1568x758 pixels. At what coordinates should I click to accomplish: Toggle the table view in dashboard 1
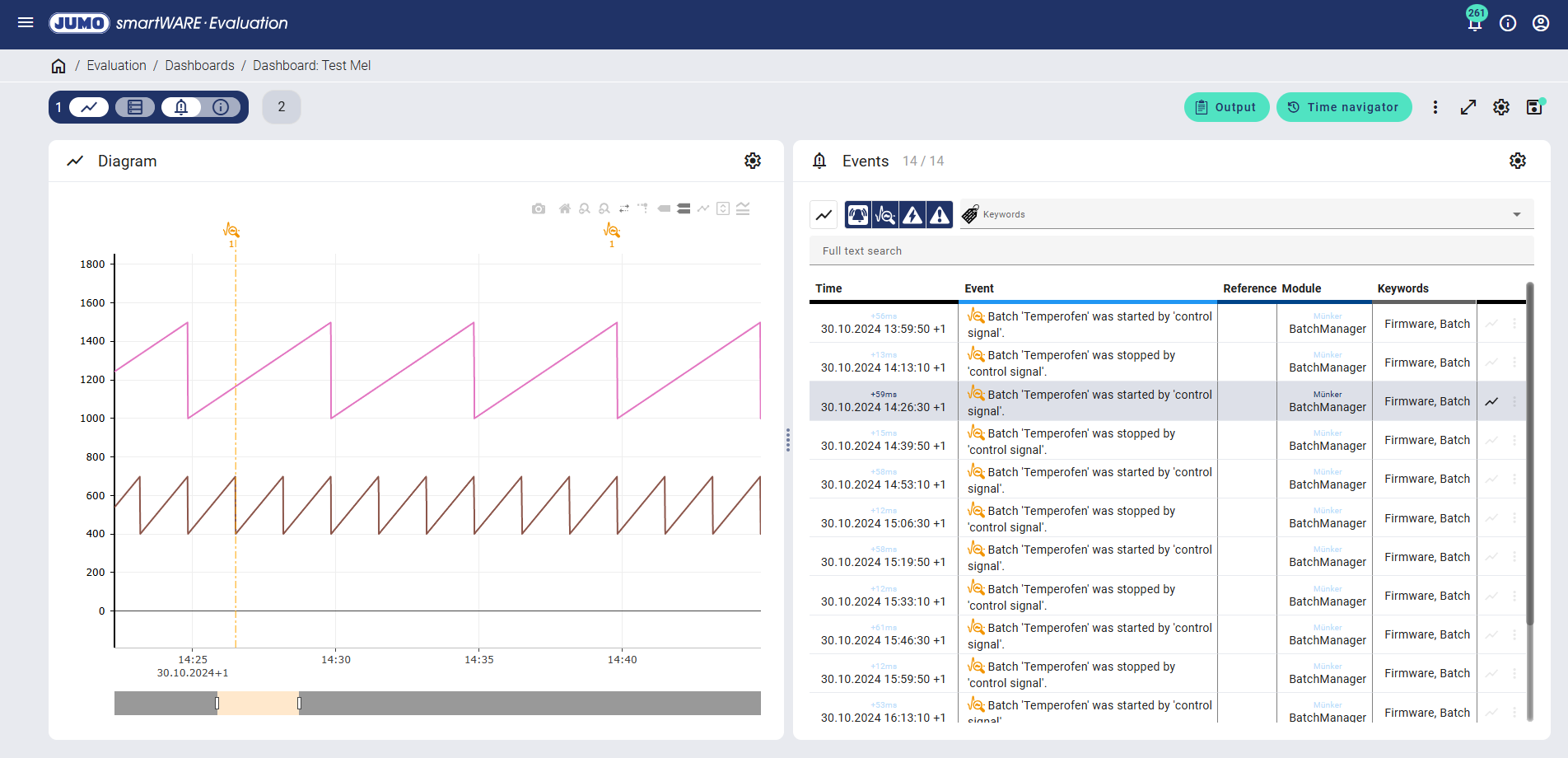(135, 107)
